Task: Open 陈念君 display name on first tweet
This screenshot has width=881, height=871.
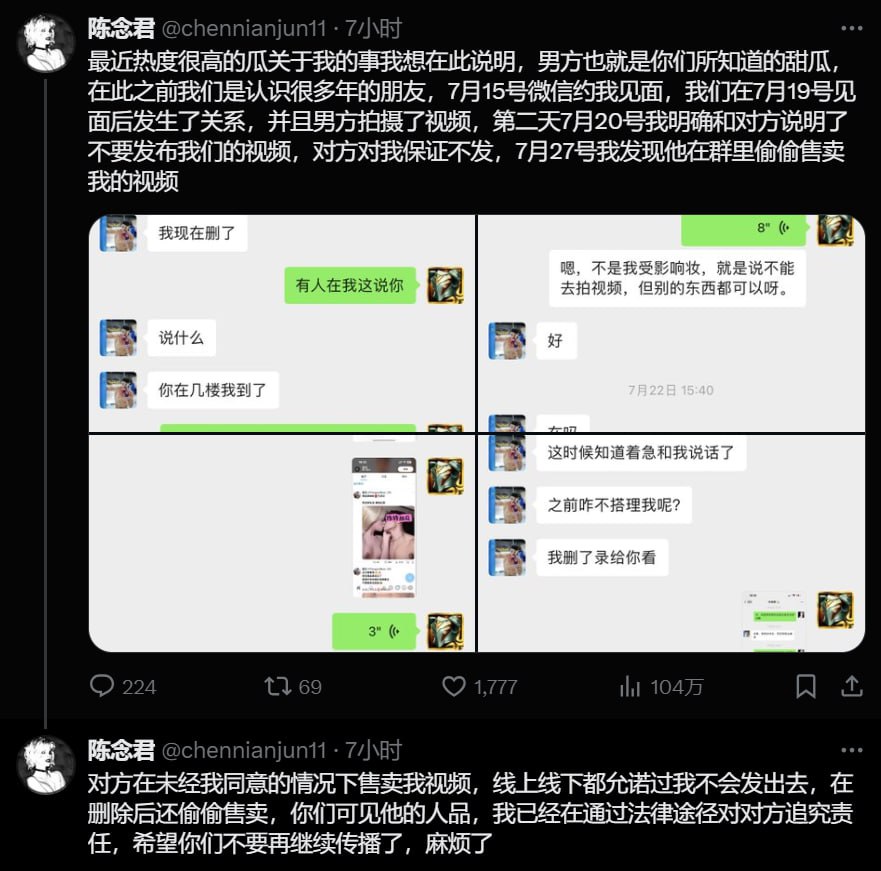Action: coord(121,28)
